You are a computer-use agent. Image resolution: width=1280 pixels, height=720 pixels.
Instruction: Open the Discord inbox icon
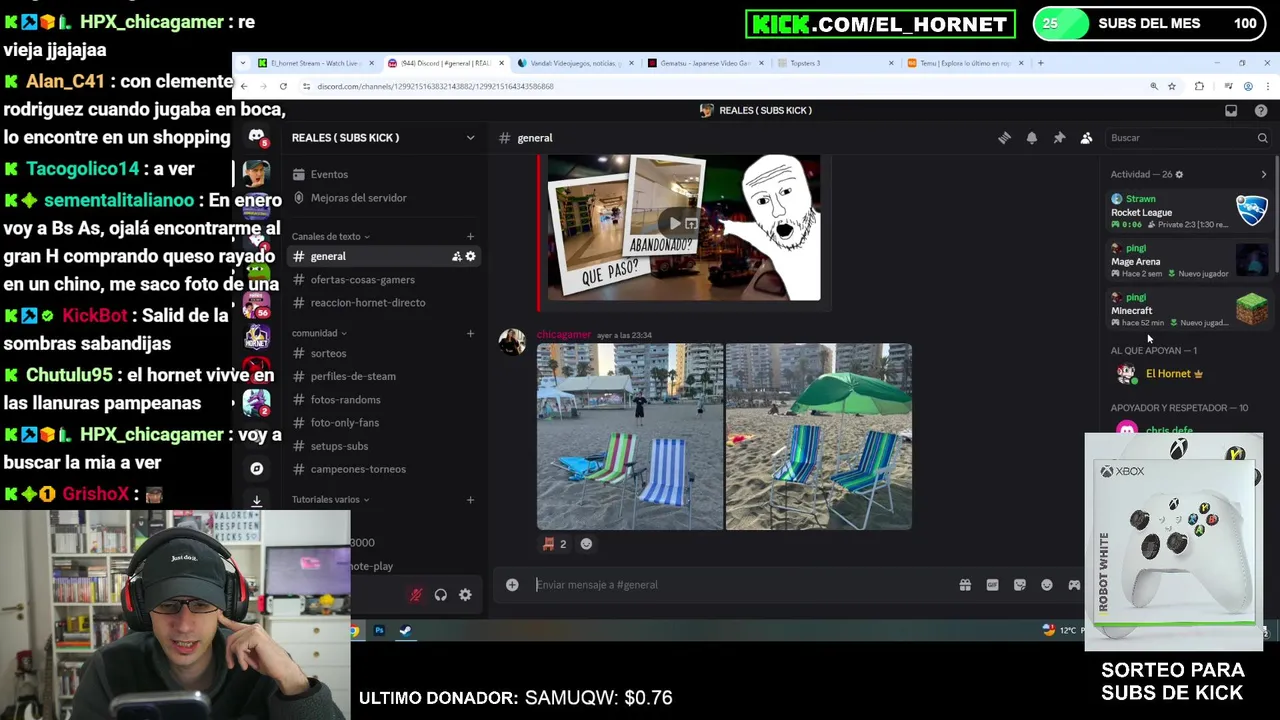pos(1231,110)
